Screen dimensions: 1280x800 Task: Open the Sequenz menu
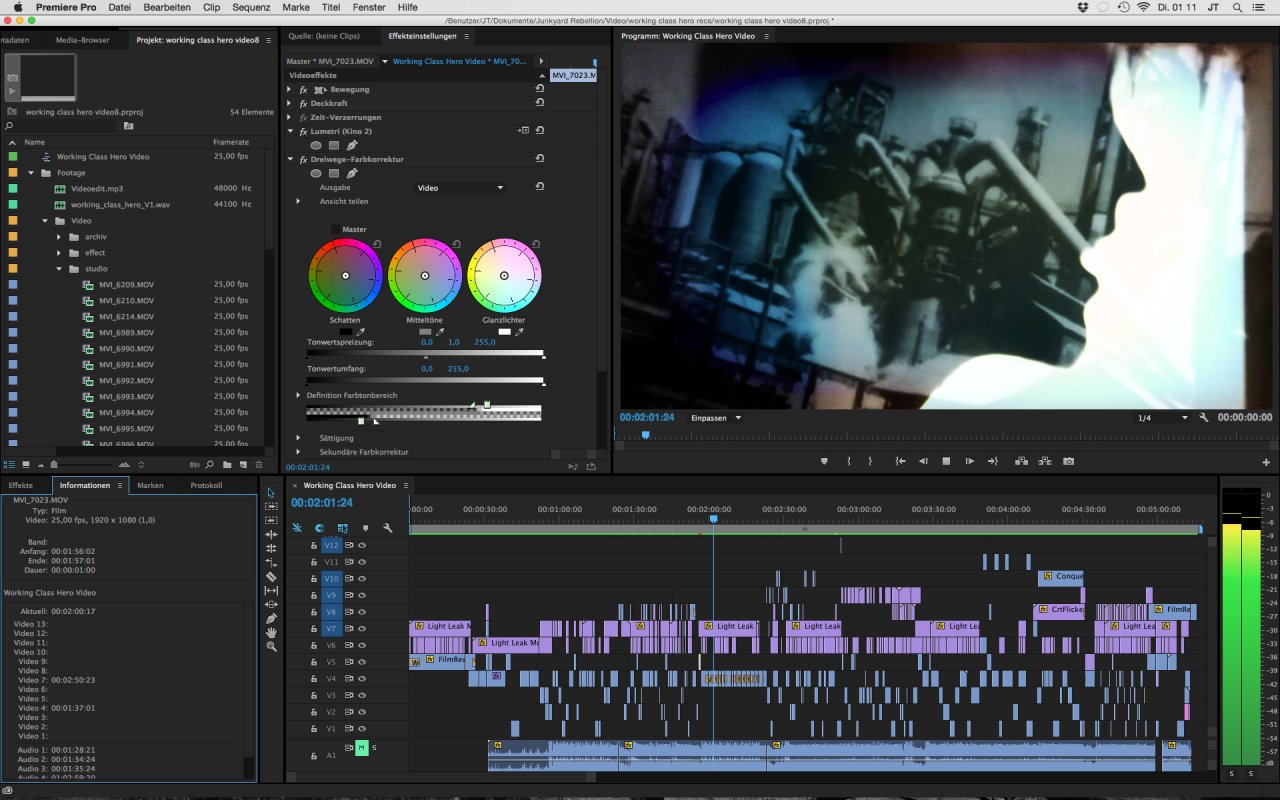click(x=251, y=7)
